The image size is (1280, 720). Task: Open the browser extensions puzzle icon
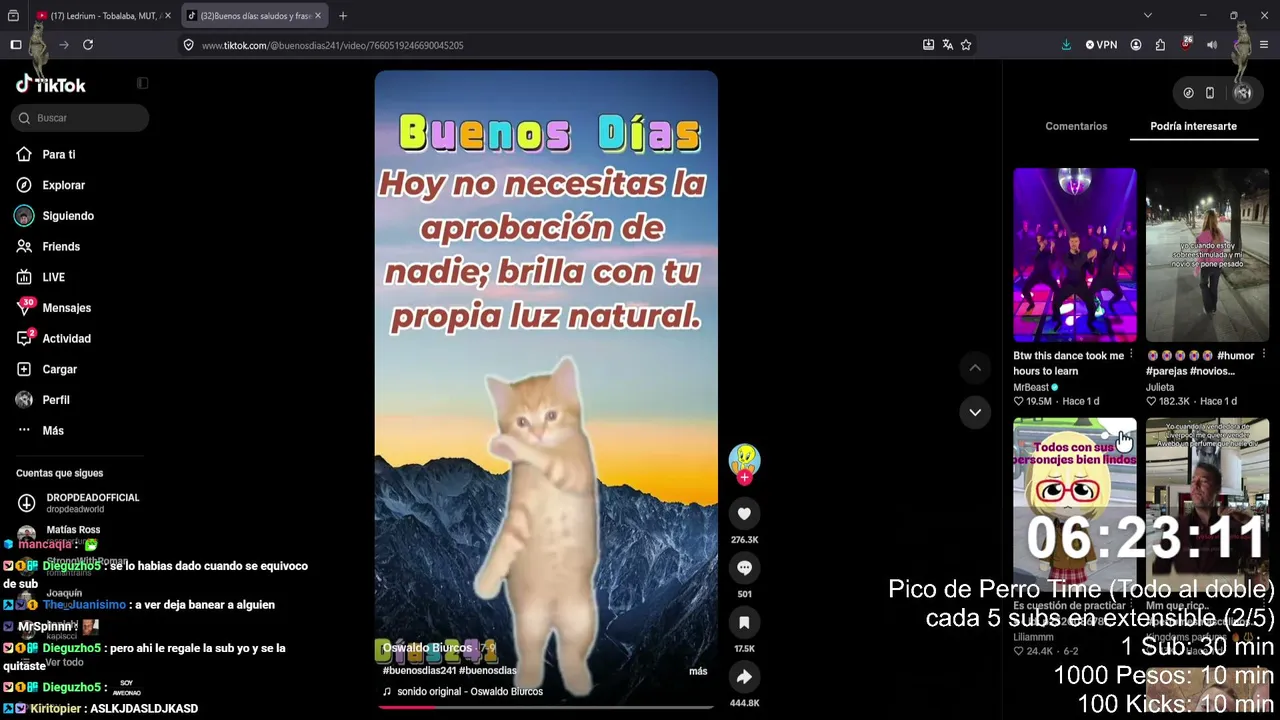coord(1160,45)
